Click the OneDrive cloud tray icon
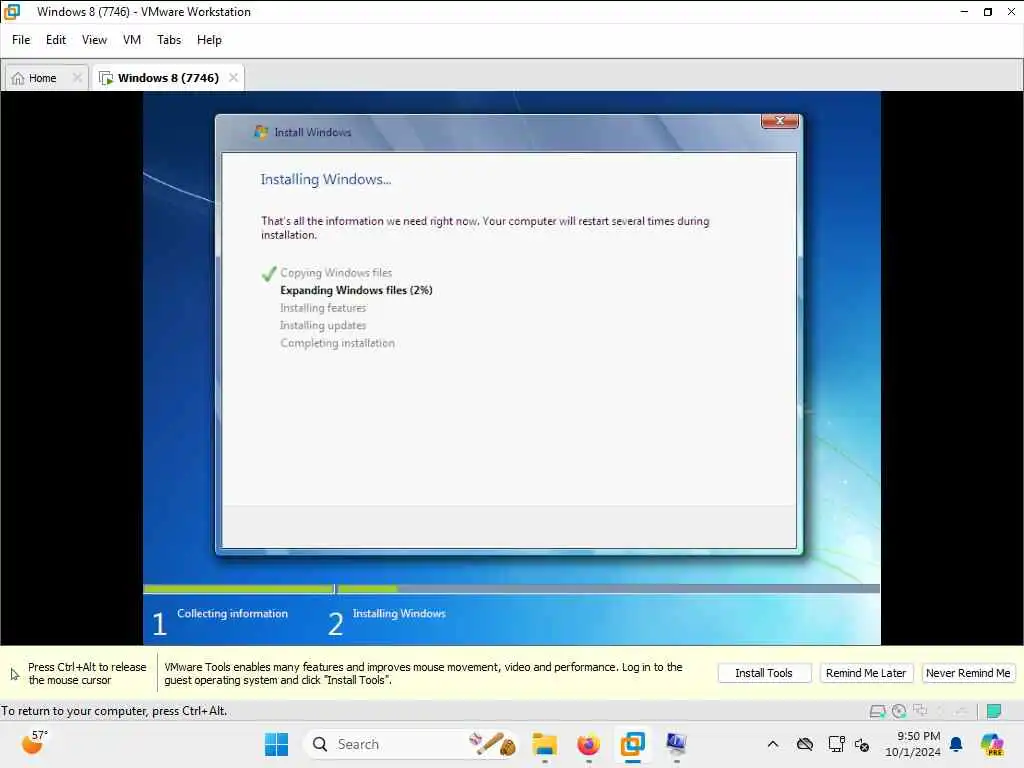1024x768 pixels. (805, 744)
